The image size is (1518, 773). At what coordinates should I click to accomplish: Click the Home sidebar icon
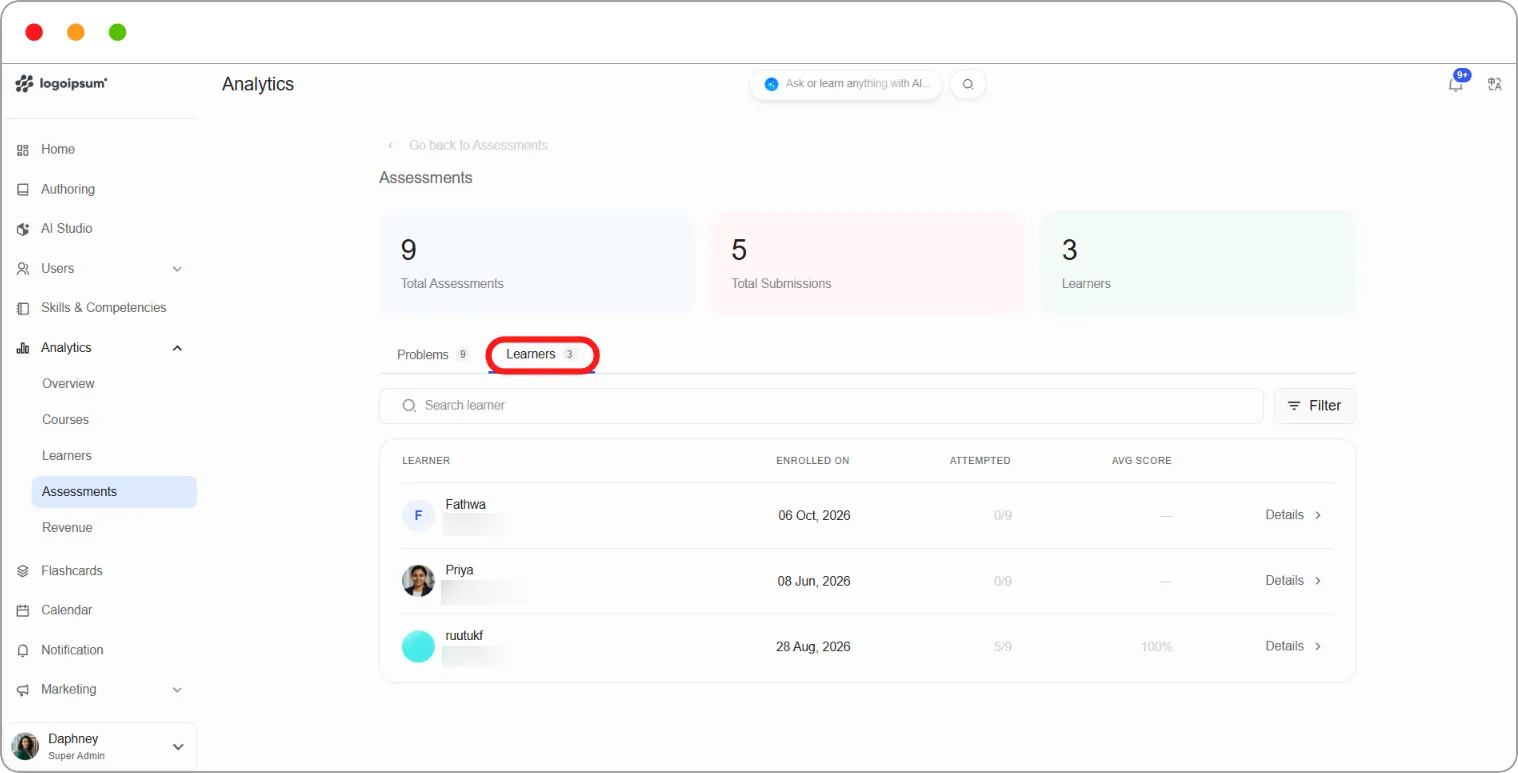23,150
